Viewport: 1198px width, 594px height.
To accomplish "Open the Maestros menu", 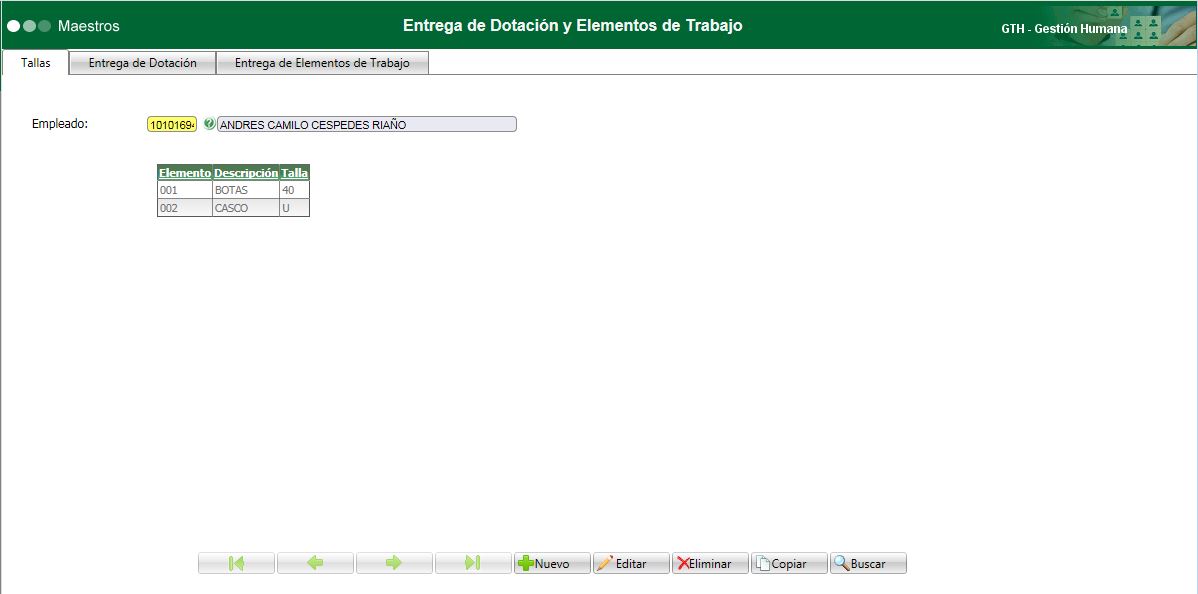I will point(89,26).
